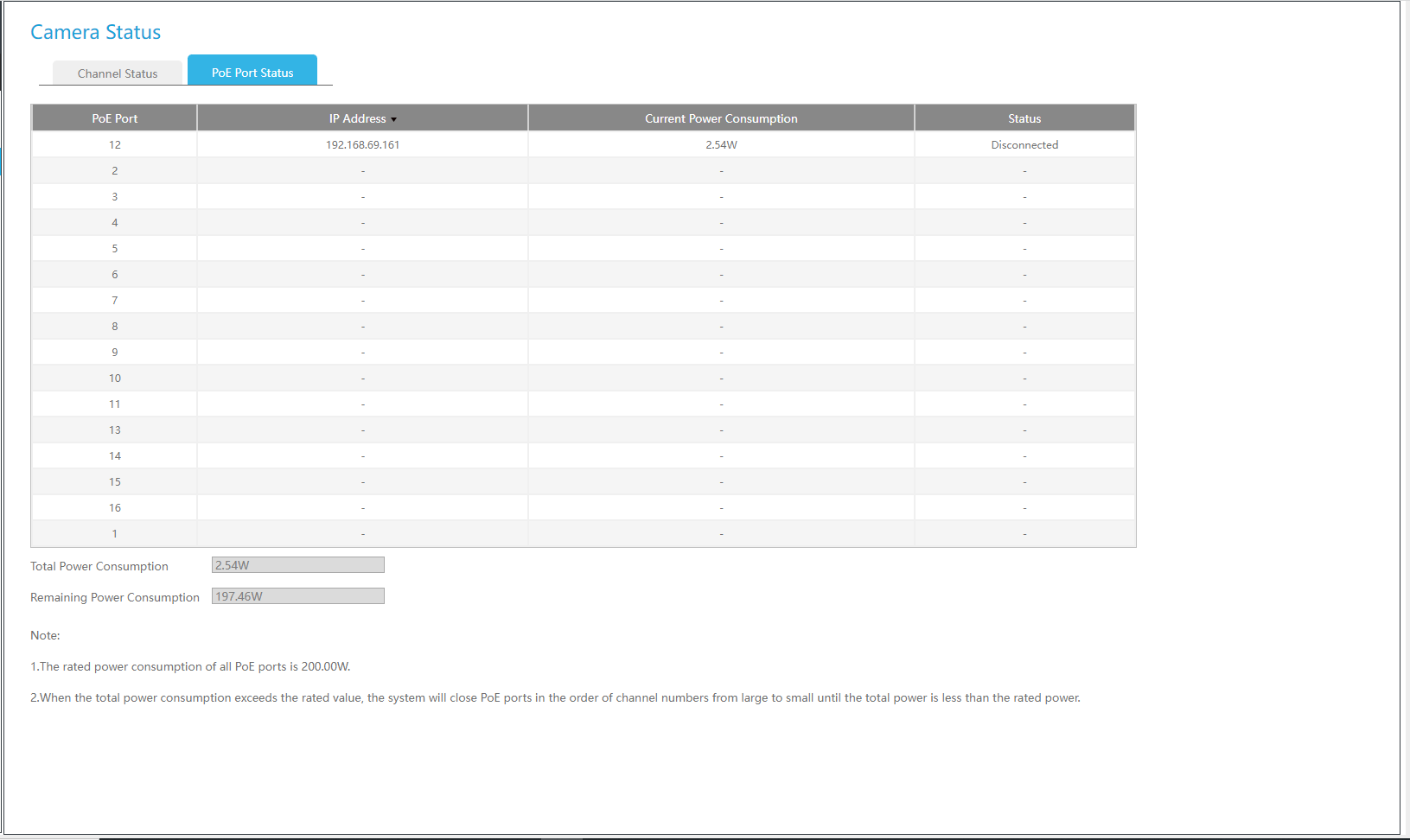Viewport: 1410px width, 840px height.
Task: Switch to the Channel Status tab
Action: click(118, 73)
